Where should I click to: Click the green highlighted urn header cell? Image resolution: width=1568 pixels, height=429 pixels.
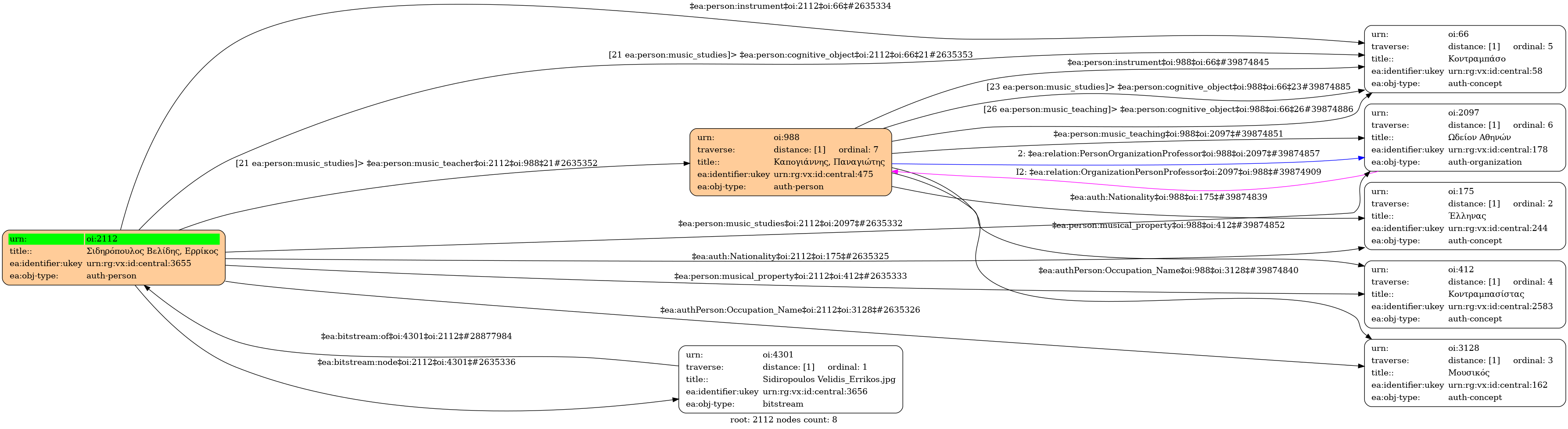46,239
